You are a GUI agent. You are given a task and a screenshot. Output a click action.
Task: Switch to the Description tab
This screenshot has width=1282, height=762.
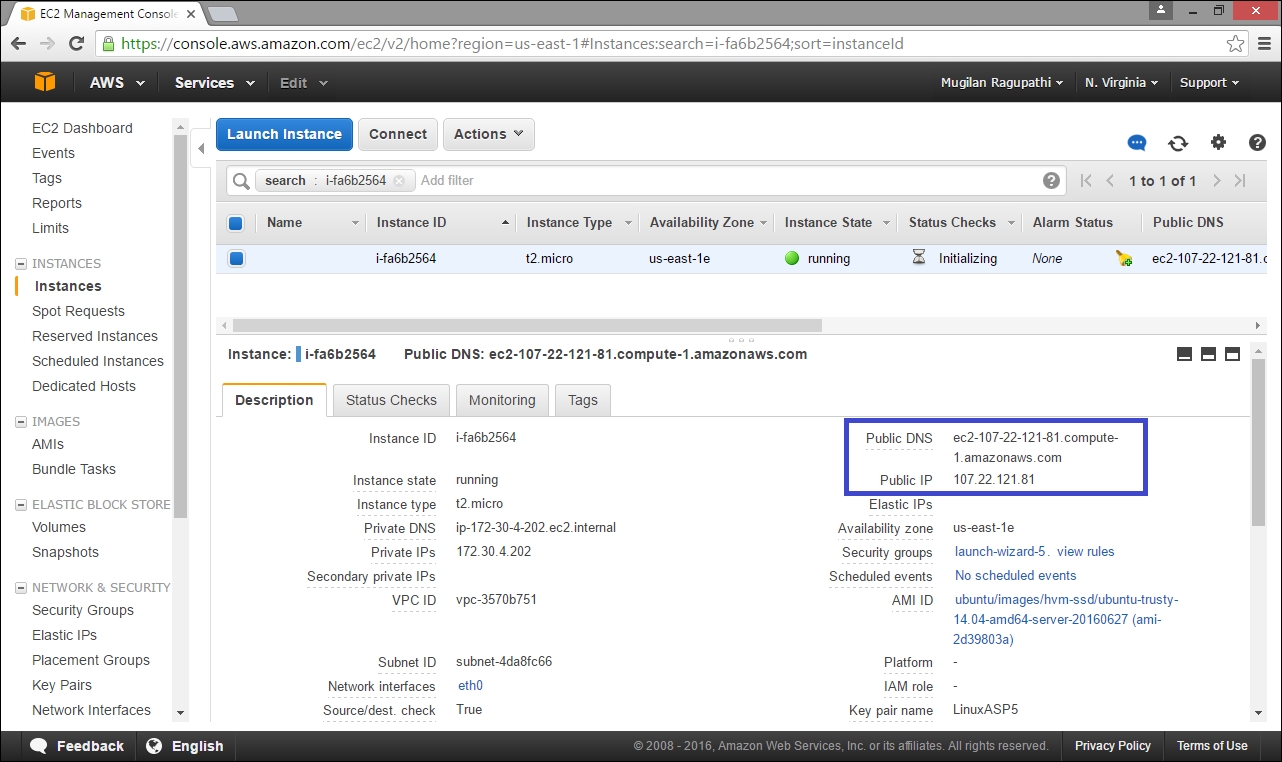pyautogui.click(x=274, y=400)
